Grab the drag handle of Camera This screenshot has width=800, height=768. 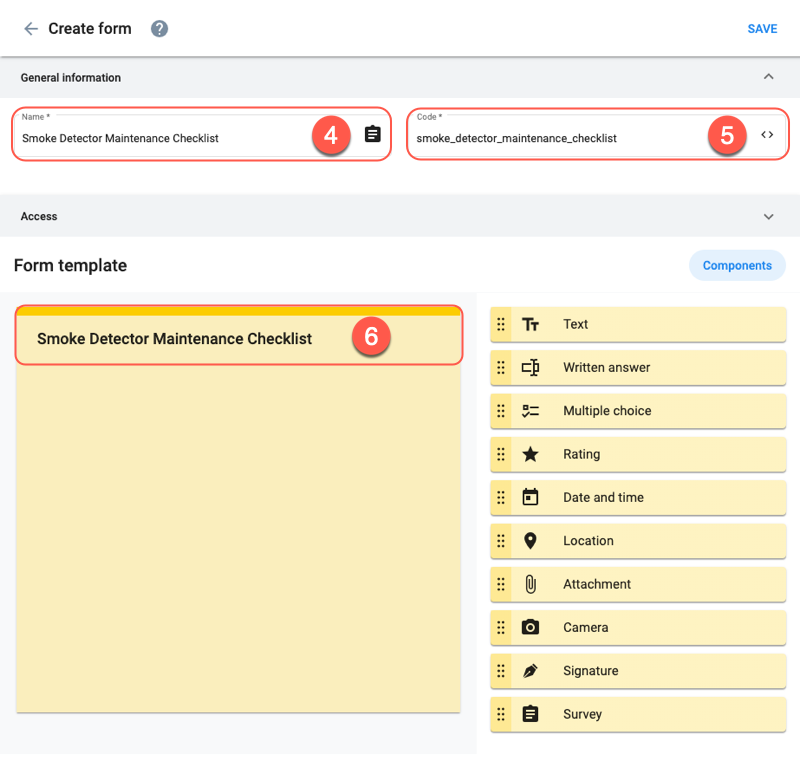[501, 627]
